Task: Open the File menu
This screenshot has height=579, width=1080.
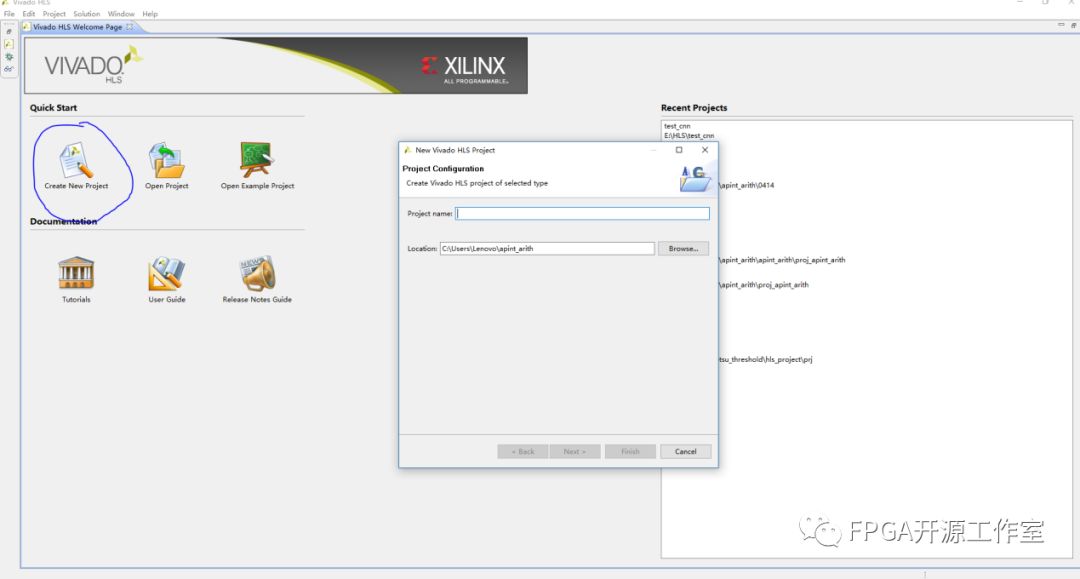Action: tap(9, 14)
